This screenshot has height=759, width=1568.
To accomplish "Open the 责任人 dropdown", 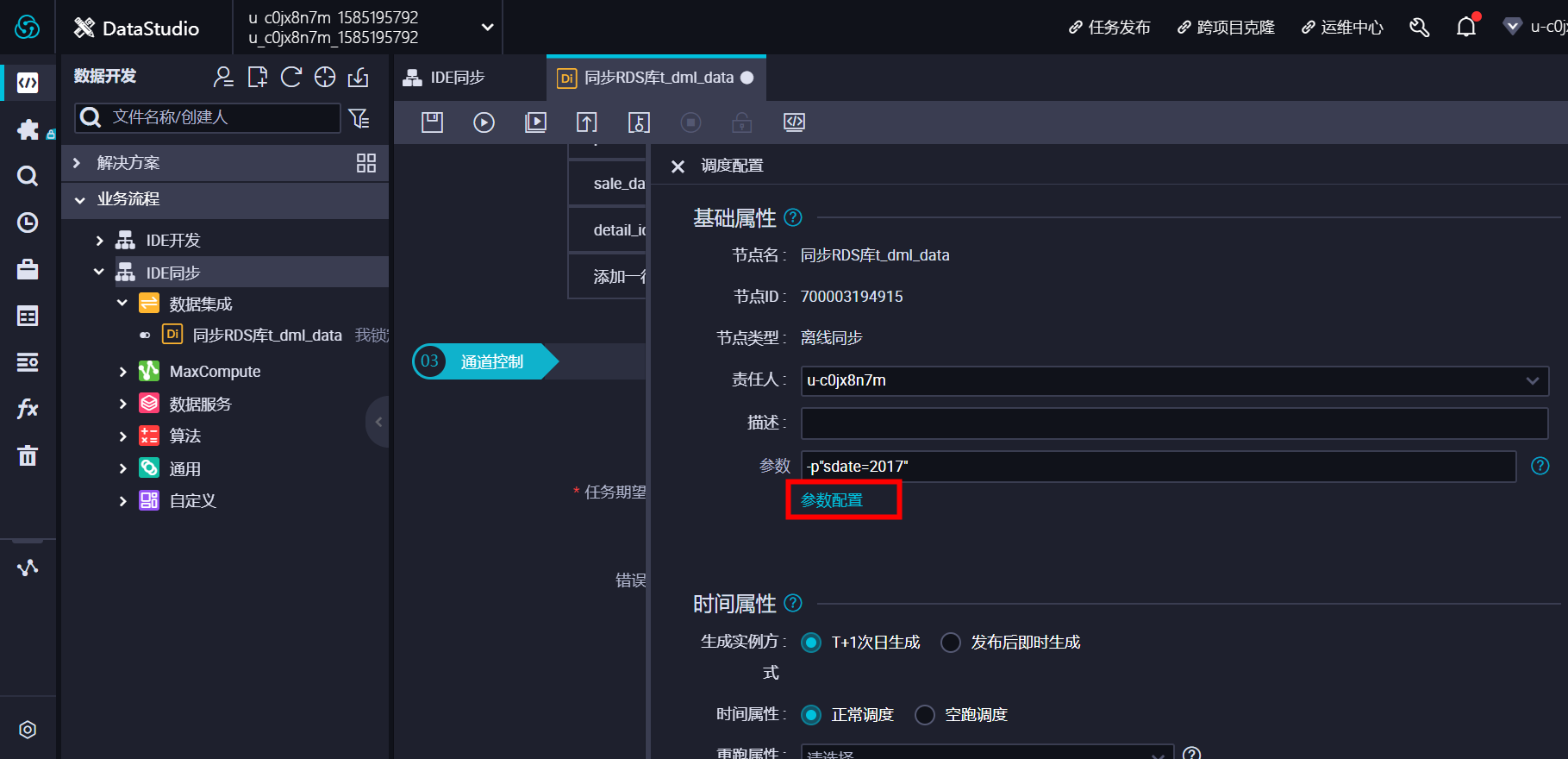I will (1175, 380).
